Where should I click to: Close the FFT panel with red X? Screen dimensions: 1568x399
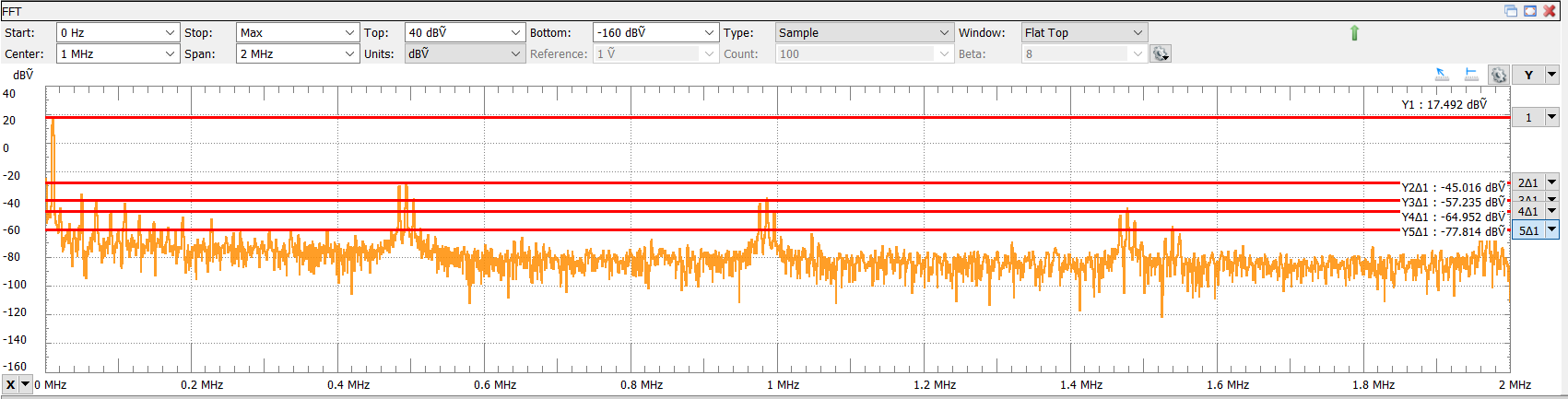click(1550, 11)
